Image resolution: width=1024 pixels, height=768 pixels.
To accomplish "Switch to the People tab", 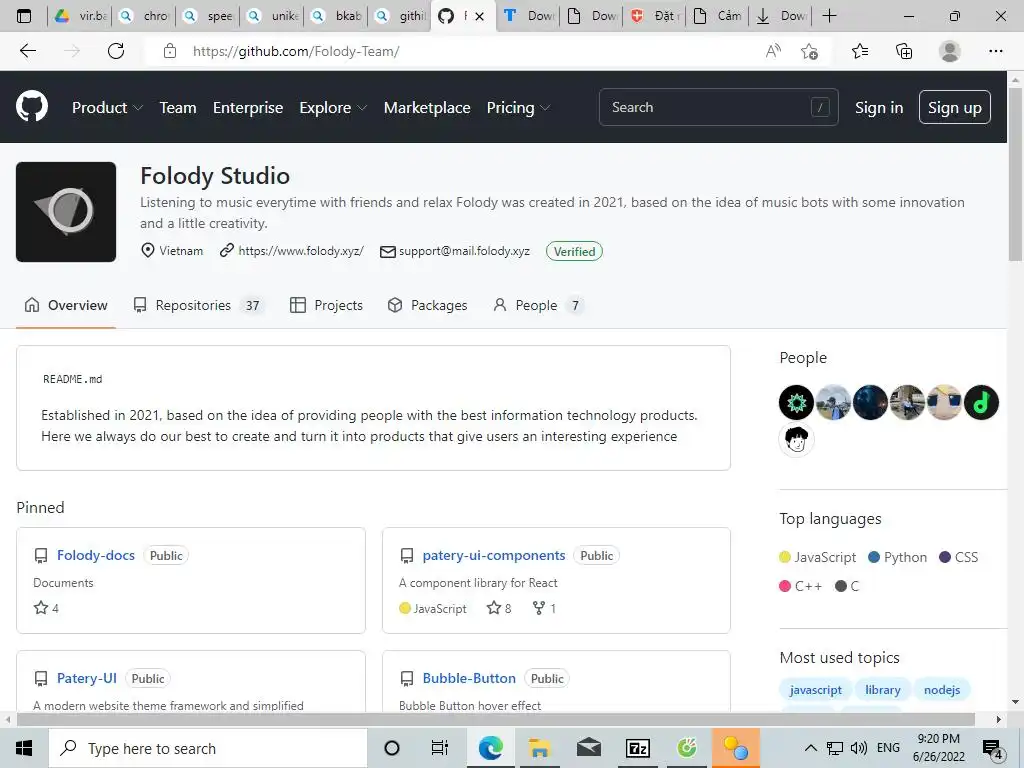I will [537, 305].
